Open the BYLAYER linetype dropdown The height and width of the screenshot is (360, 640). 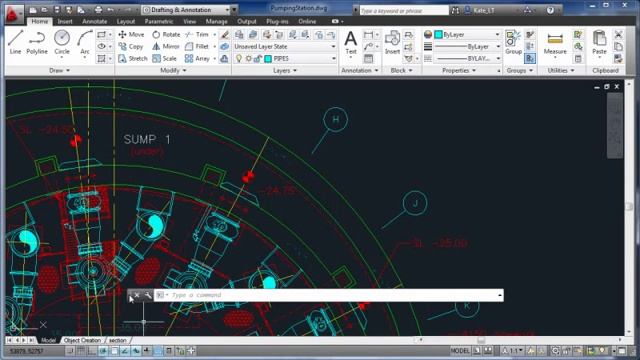pyautogui.click(x=467, y=58)
